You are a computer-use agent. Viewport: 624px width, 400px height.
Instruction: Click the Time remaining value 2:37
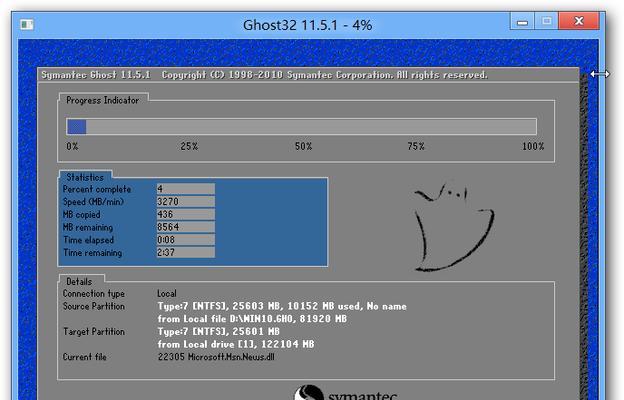point(185,252)
